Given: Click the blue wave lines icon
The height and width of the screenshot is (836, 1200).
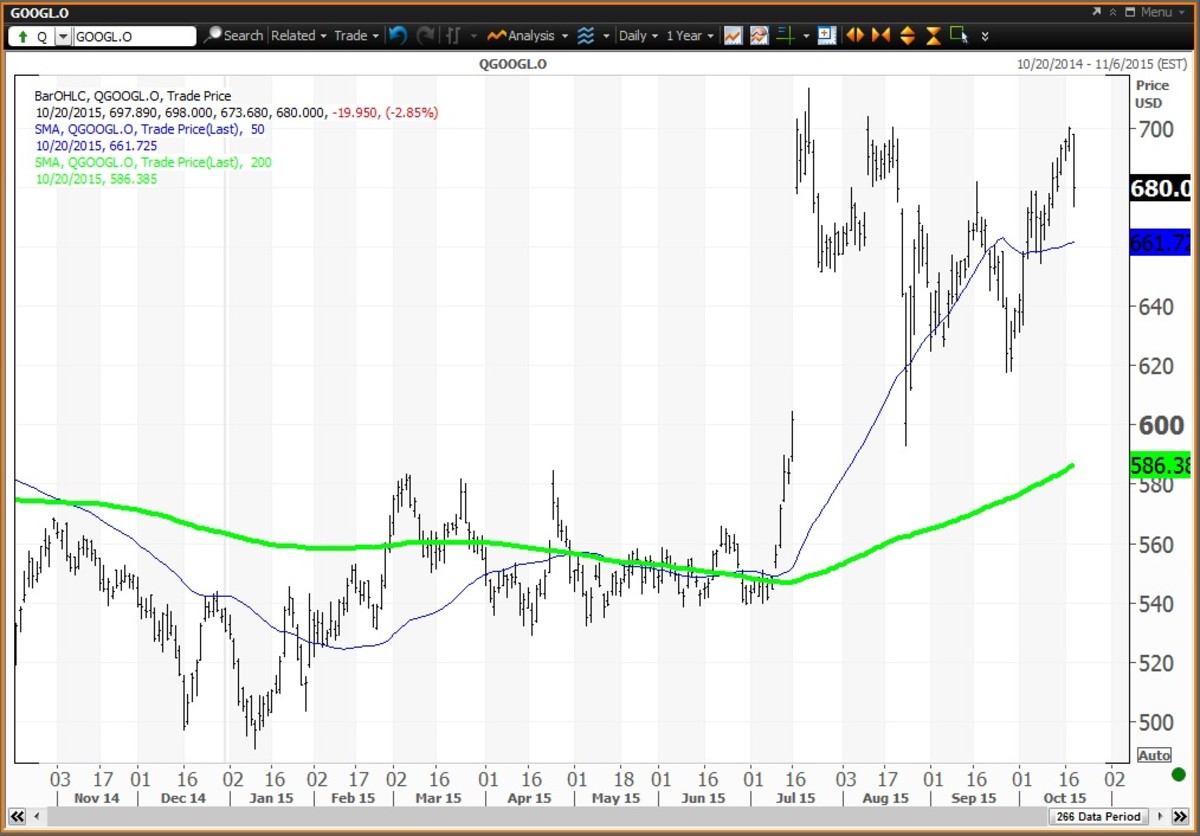Looking at the screenshot, I should [x=586, y=35].
